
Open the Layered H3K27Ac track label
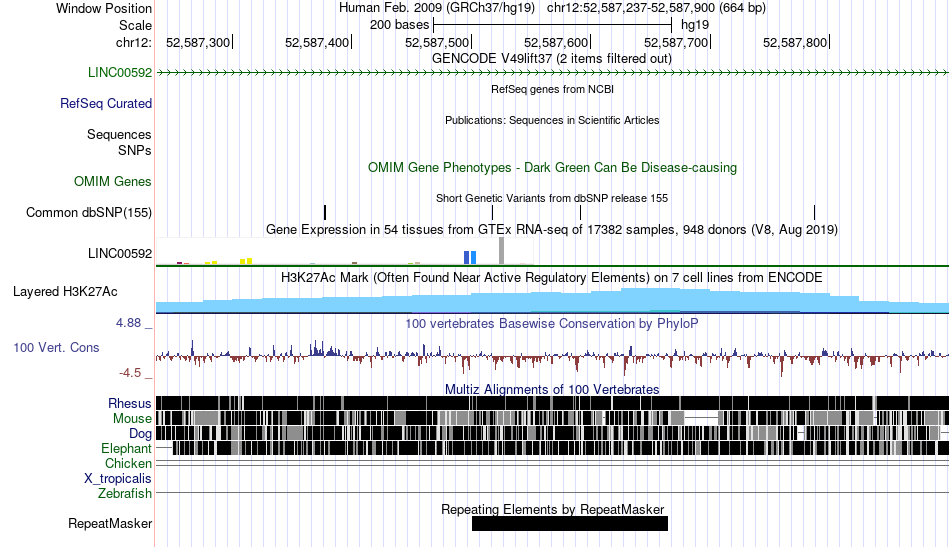[x=65, y=291]
